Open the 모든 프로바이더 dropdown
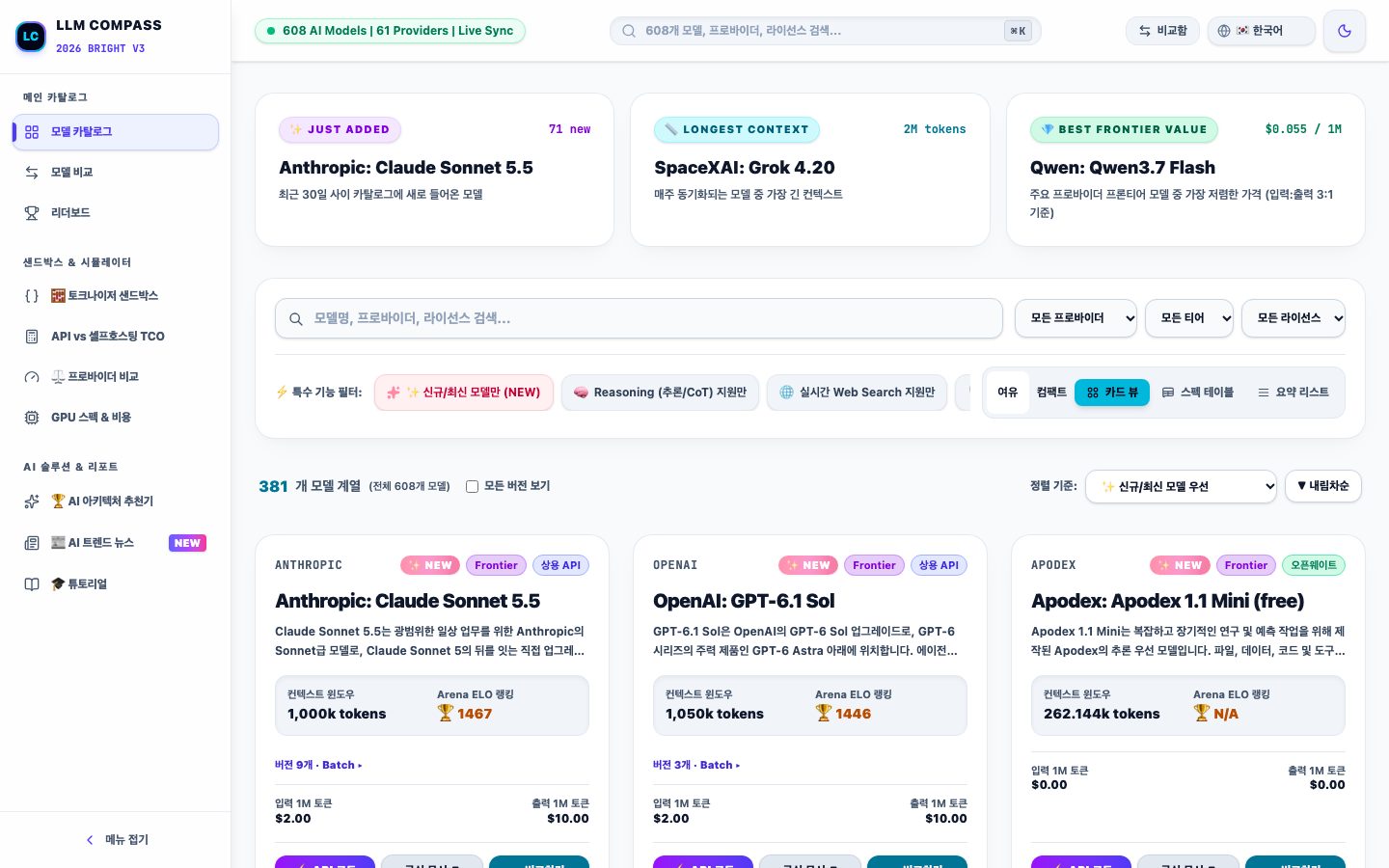The height and width of the screenshot is (868, 1389). pyautogui.click(x=1076, y=318)
